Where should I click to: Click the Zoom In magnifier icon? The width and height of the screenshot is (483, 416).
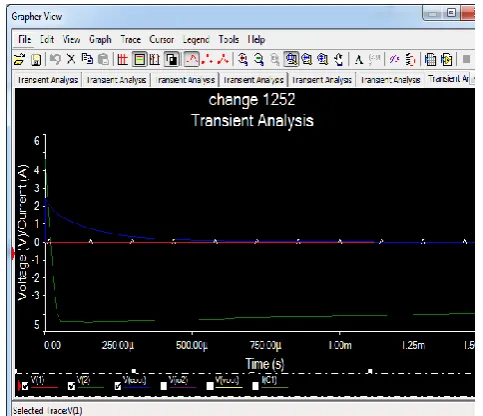pos(243,59)
